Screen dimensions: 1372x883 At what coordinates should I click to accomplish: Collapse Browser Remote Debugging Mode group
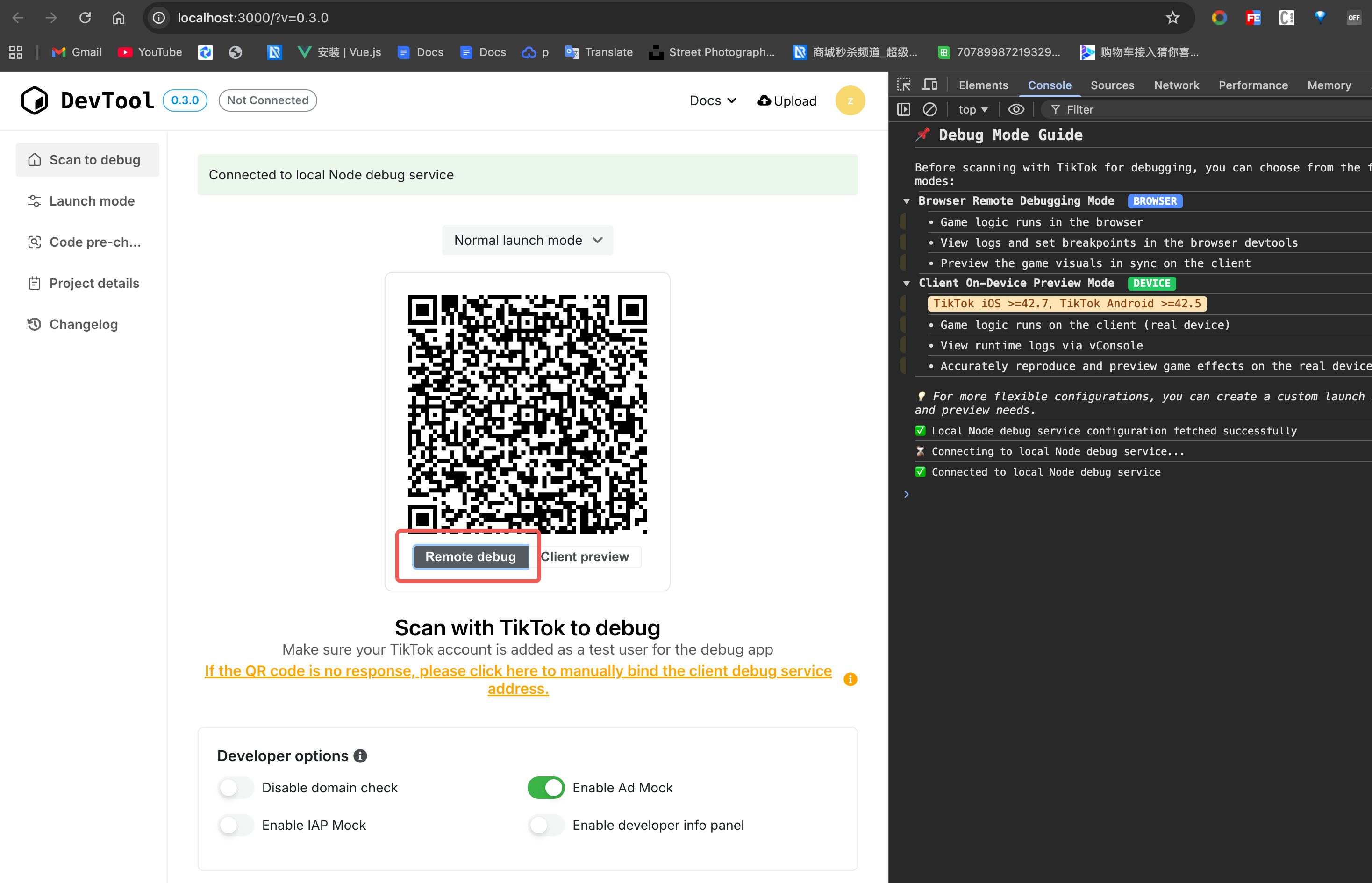click(x=907, y=201)
